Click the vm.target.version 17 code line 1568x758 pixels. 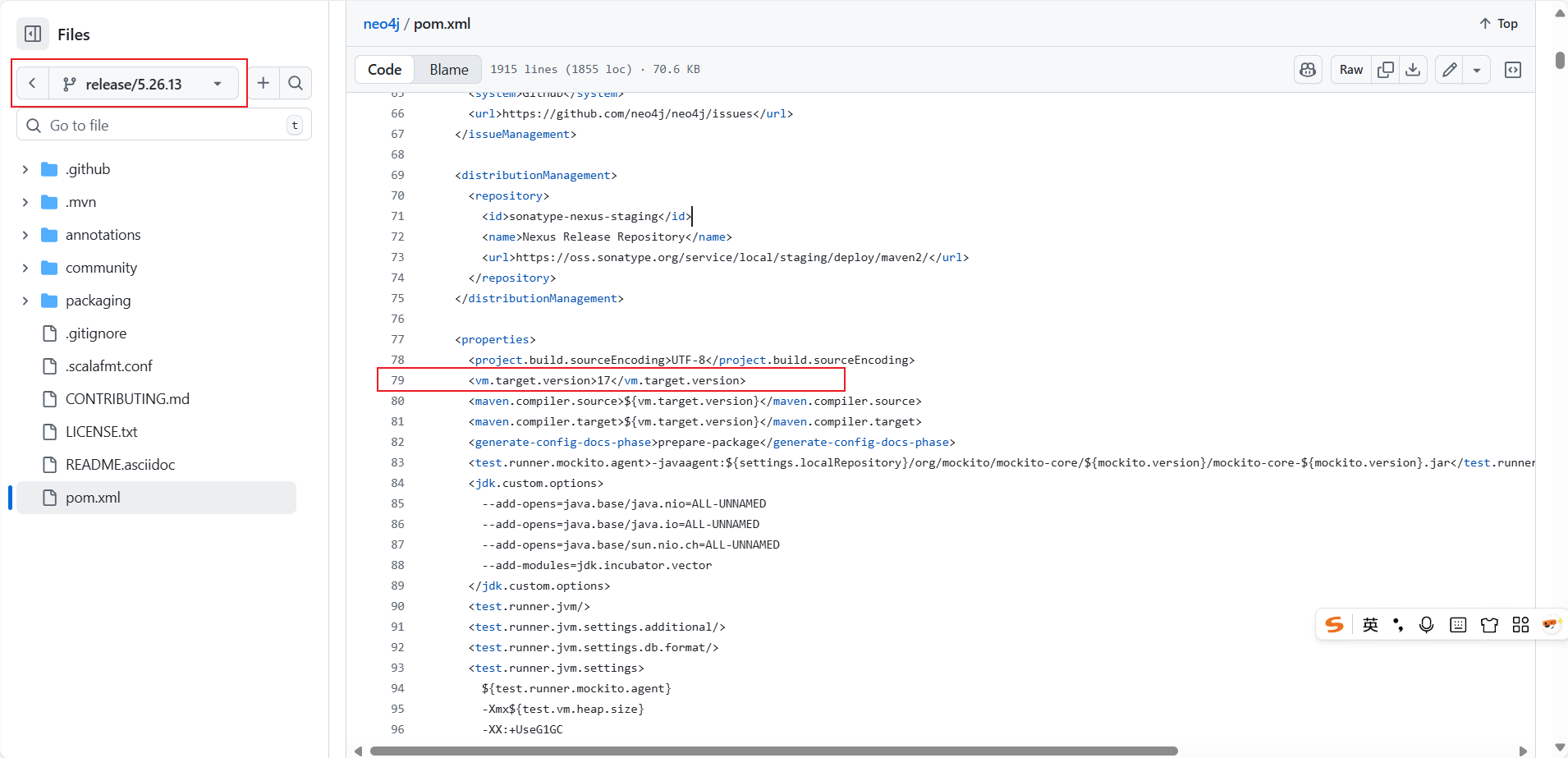click(607, 380)
